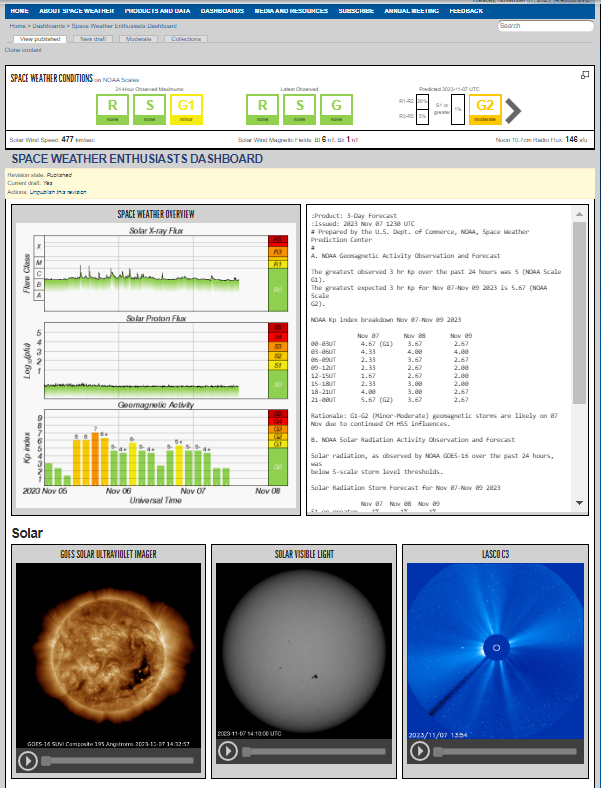Open the Feedback menu item
Screen dimensions: 601x788
466,11
